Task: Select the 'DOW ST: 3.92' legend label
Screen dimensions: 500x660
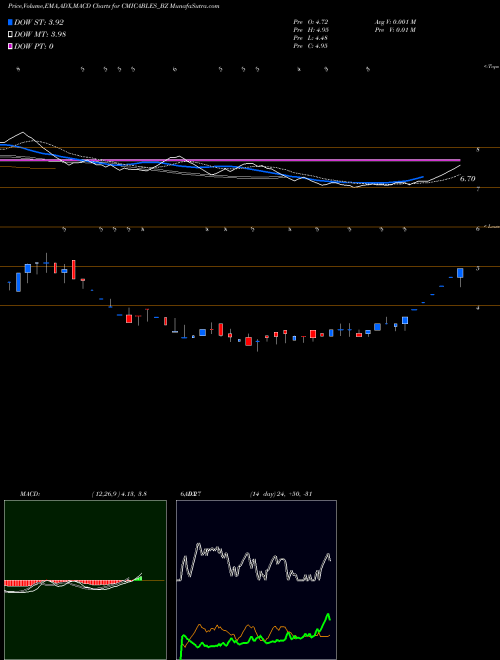Action: pyautogui.click(x=39, y=22)
